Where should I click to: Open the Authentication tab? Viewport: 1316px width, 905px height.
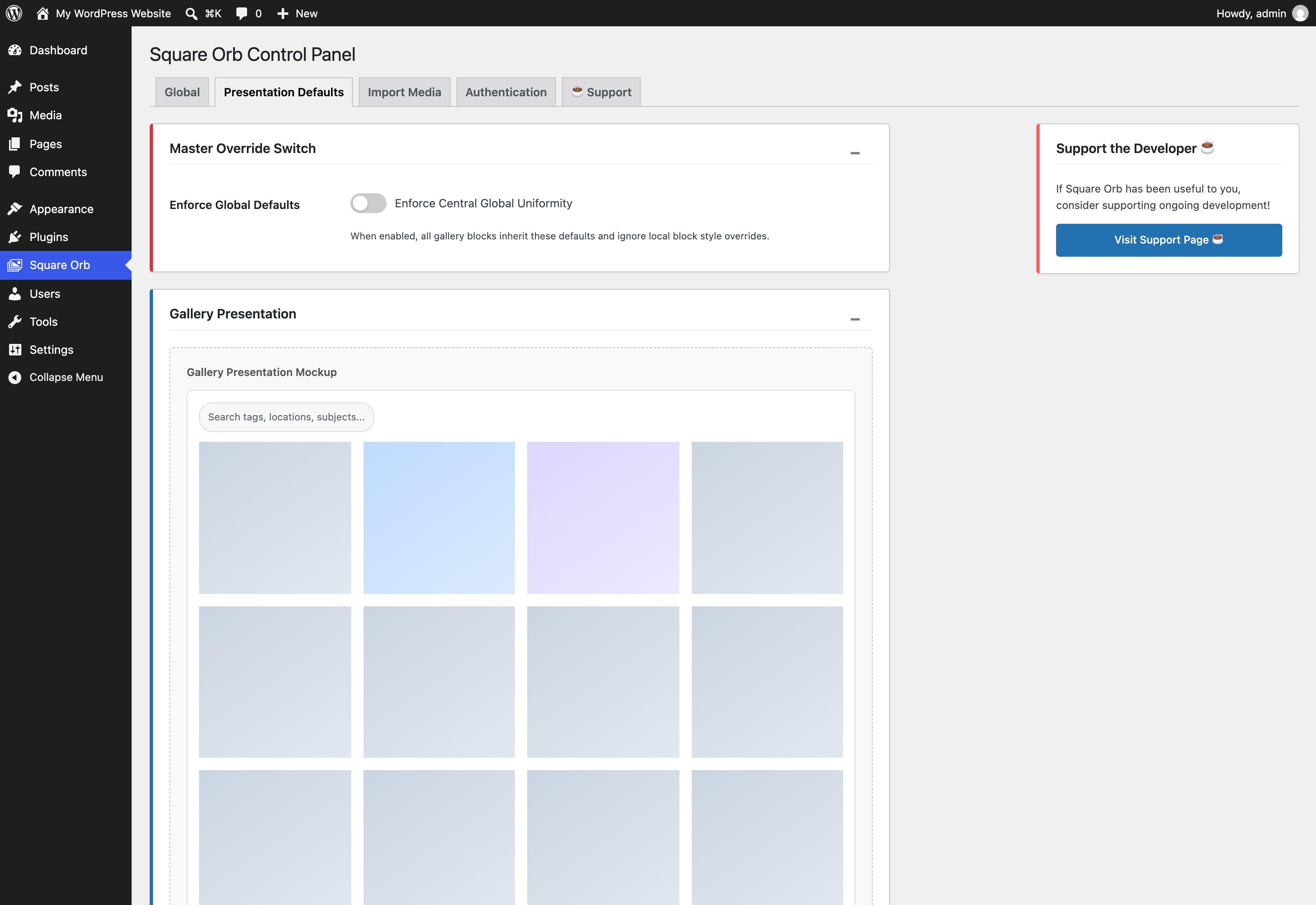[x=505, y=92]
